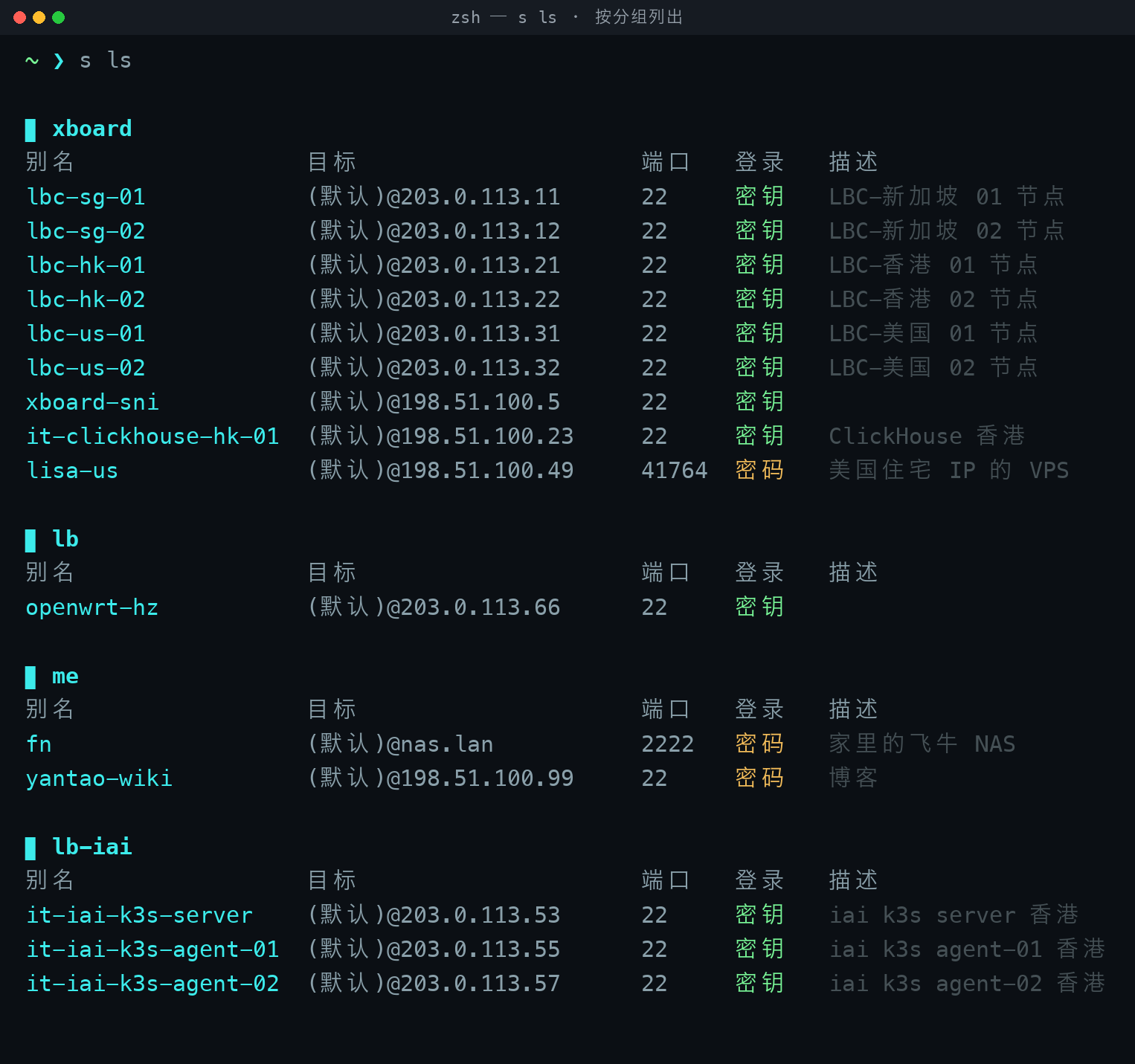Click description '博客'
The image size is (1135, 1064).
tap(853, 778)
